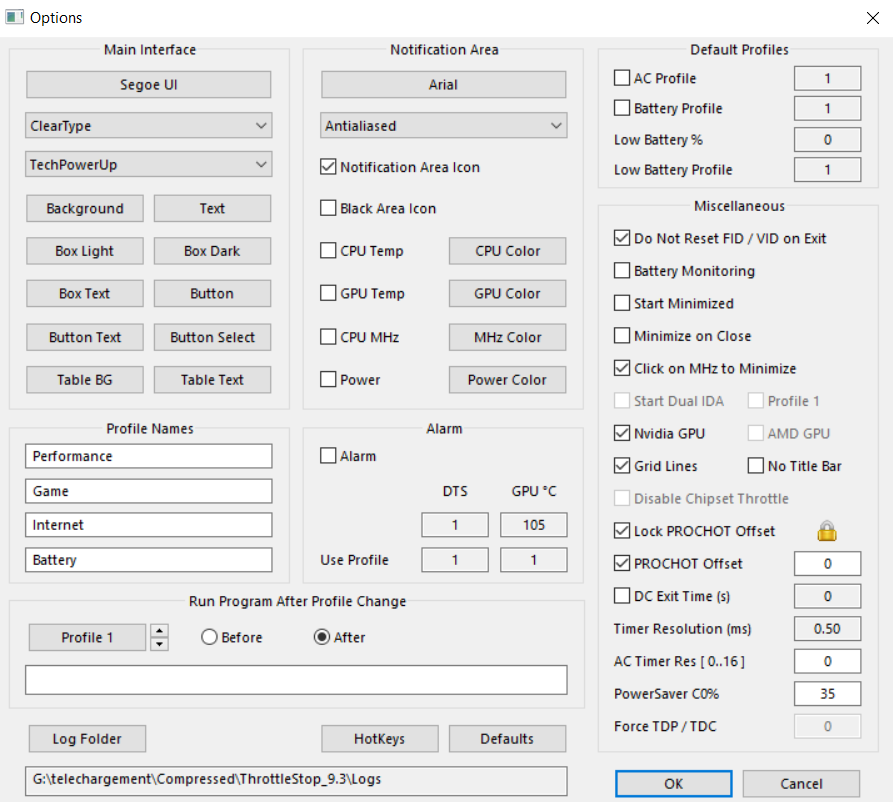Click the Low Battery % value box
This screenshot has width=893, height=802.
tap(828, 140)
